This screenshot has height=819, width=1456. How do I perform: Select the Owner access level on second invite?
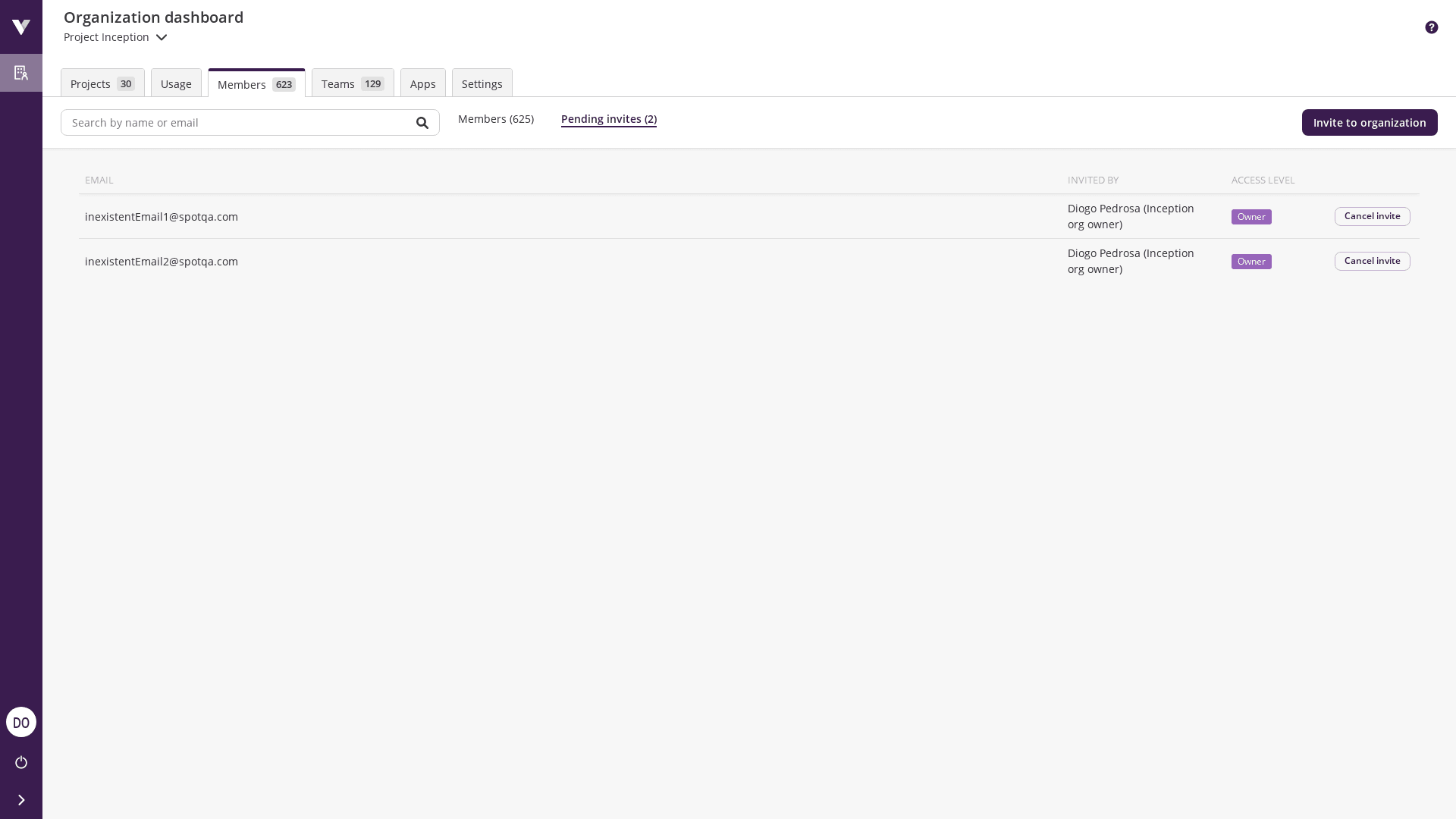point(1250,261)
